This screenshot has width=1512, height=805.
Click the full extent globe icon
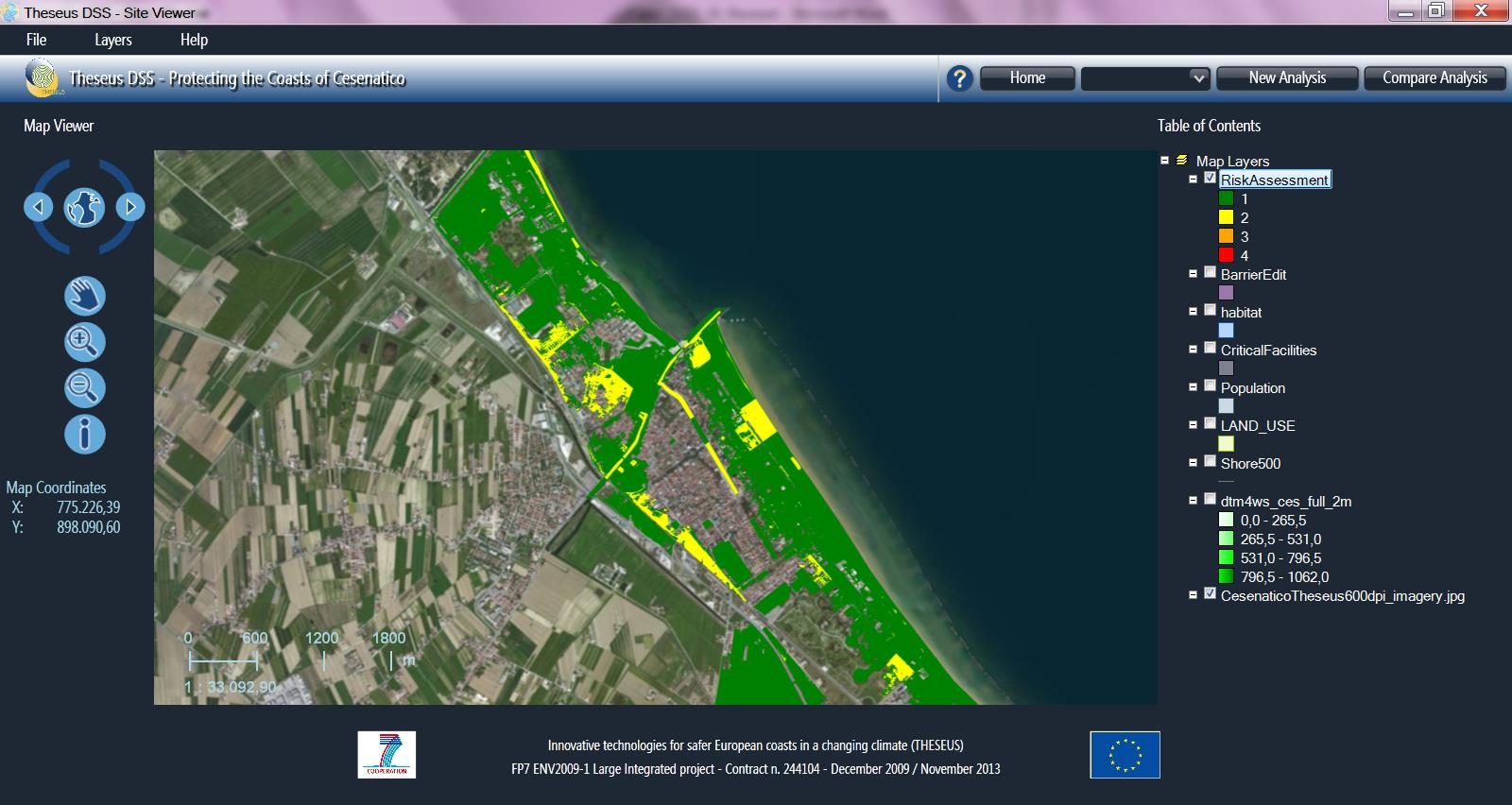(84, 207)
